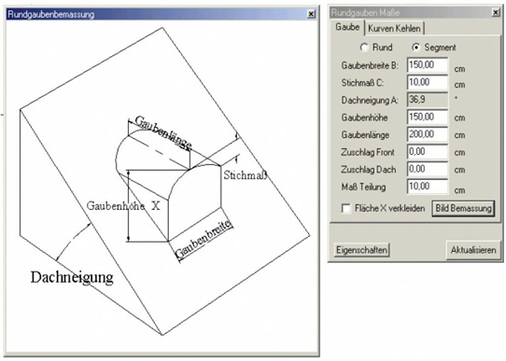Enable Fläche X verkleiden checkbox

(x=346, y=209)
